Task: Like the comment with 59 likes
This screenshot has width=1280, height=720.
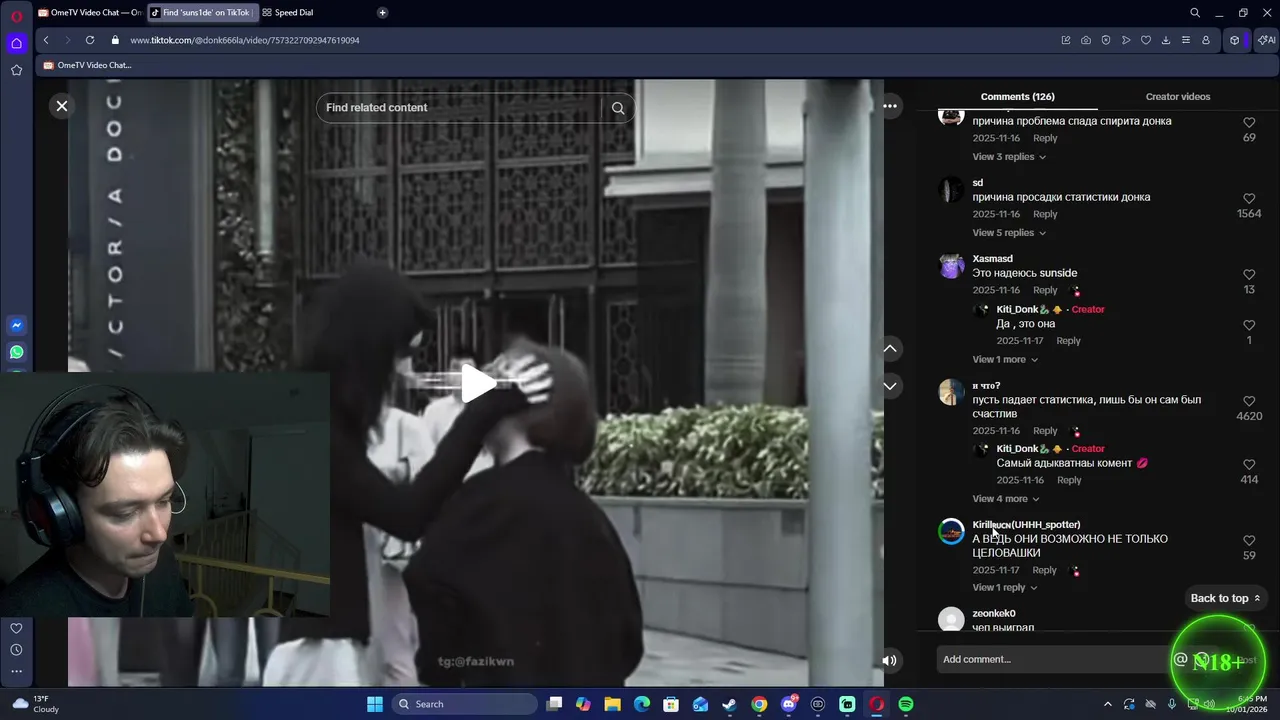Action: tap(1249, 541)
